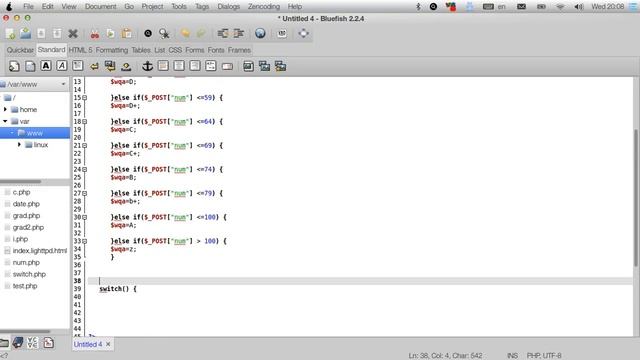Open the Apple menu

9,7
